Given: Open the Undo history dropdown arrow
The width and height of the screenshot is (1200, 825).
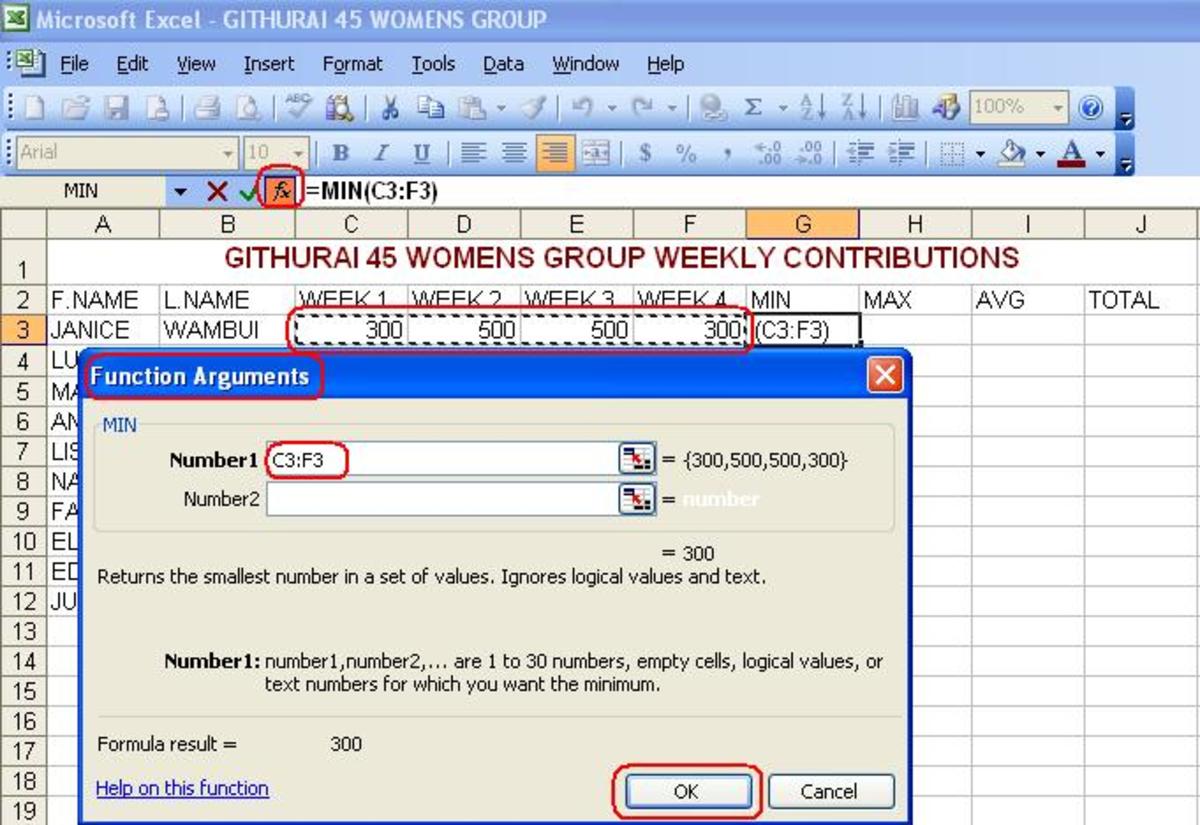Looking at the screenshot, I should [x=610, y=108].
